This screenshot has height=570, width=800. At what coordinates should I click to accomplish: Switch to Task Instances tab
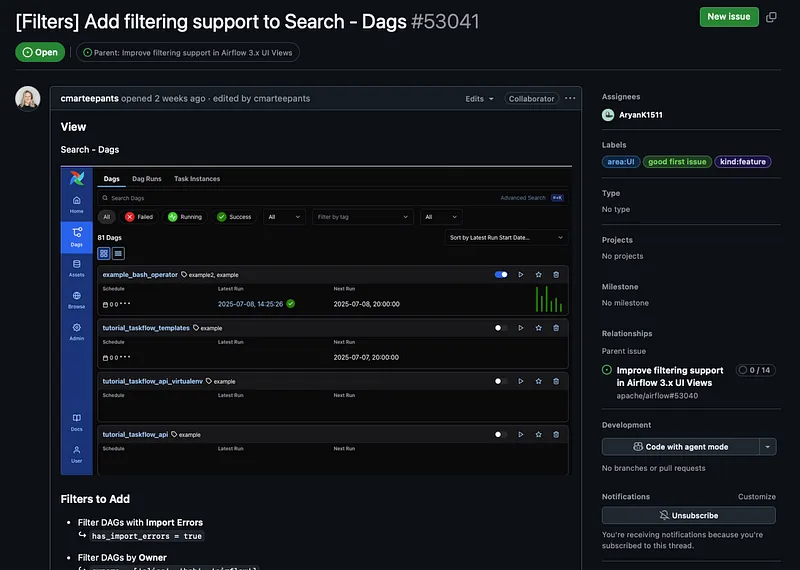coord(197,179)
